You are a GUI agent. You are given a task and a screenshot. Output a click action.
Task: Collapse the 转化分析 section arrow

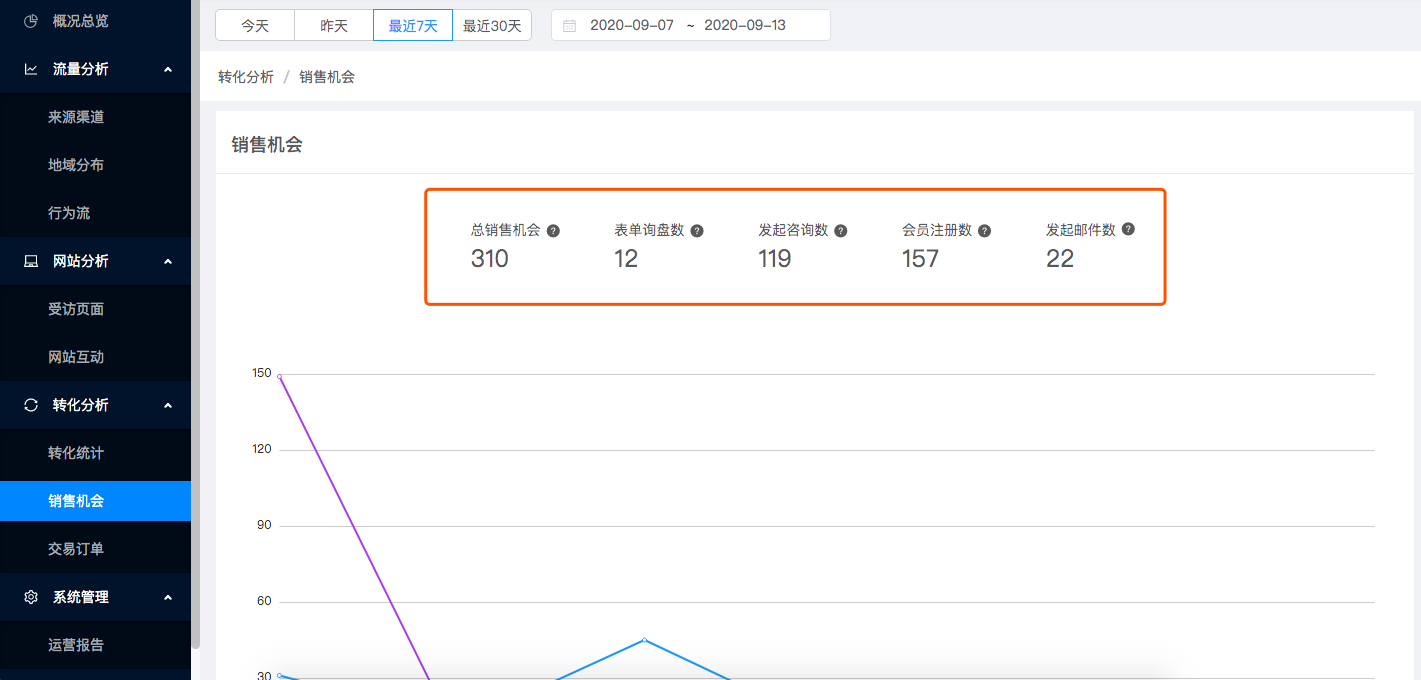click(168, 405)
